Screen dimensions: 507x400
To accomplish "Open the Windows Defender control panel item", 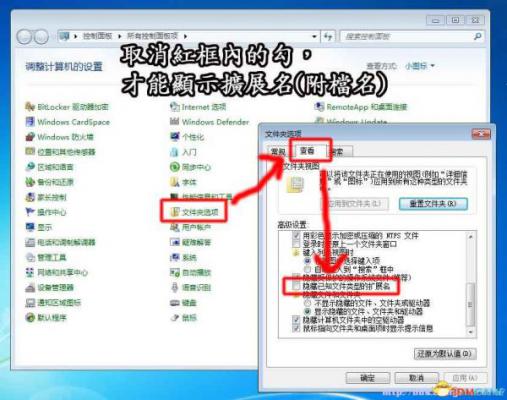I will 209,122.
